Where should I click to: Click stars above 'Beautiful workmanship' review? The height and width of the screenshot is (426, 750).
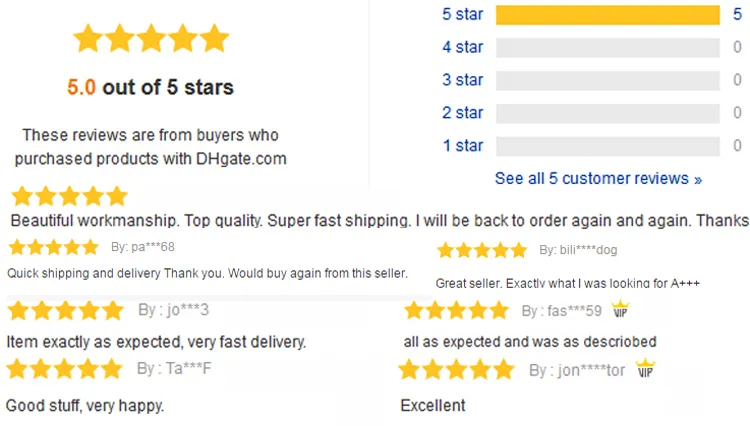(69, 197)
